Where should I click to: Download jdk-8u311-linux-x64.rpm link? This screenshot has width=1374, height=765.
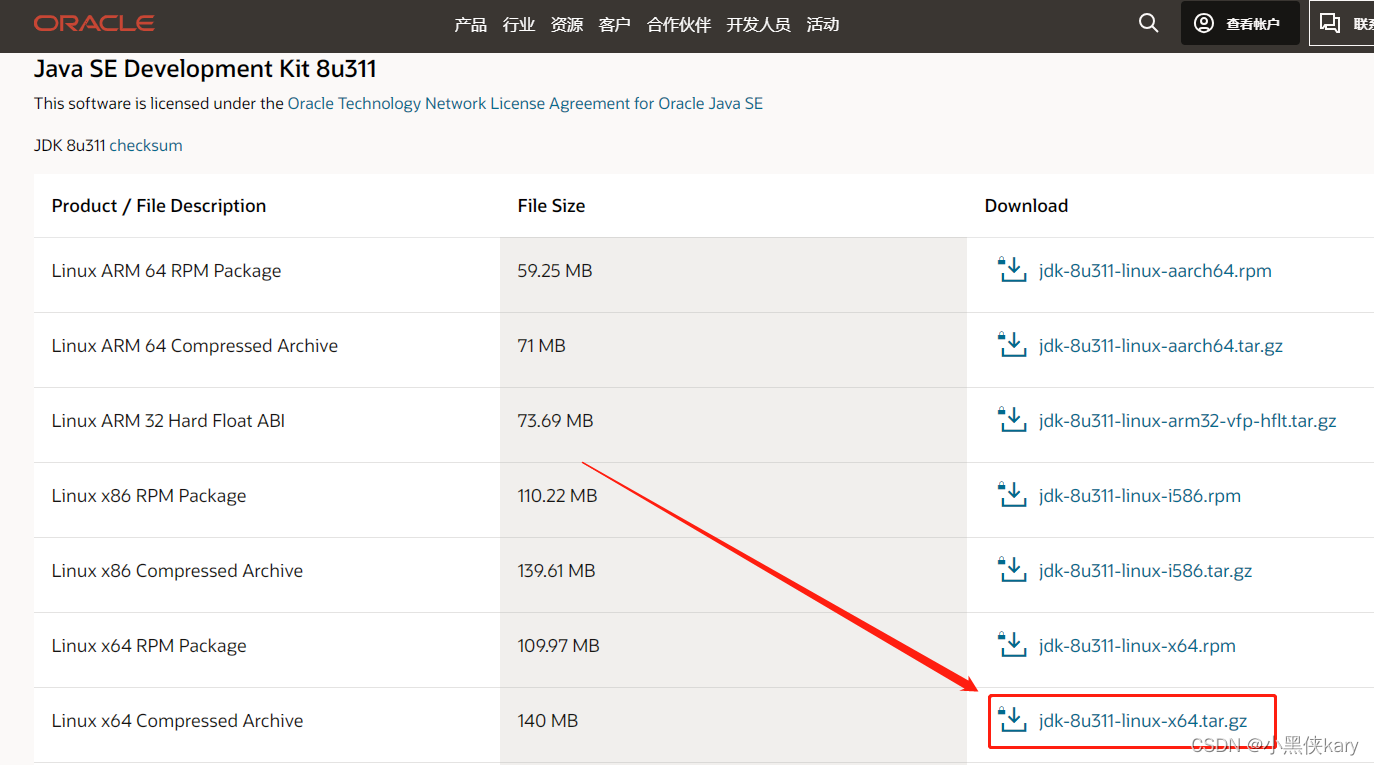point(1137,646)
